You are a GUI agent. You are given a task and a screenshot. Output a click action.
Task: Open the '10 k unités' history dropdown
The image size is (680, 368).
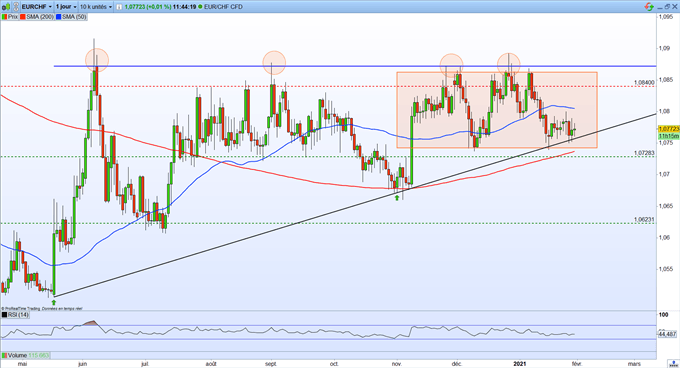coord(96,7)
